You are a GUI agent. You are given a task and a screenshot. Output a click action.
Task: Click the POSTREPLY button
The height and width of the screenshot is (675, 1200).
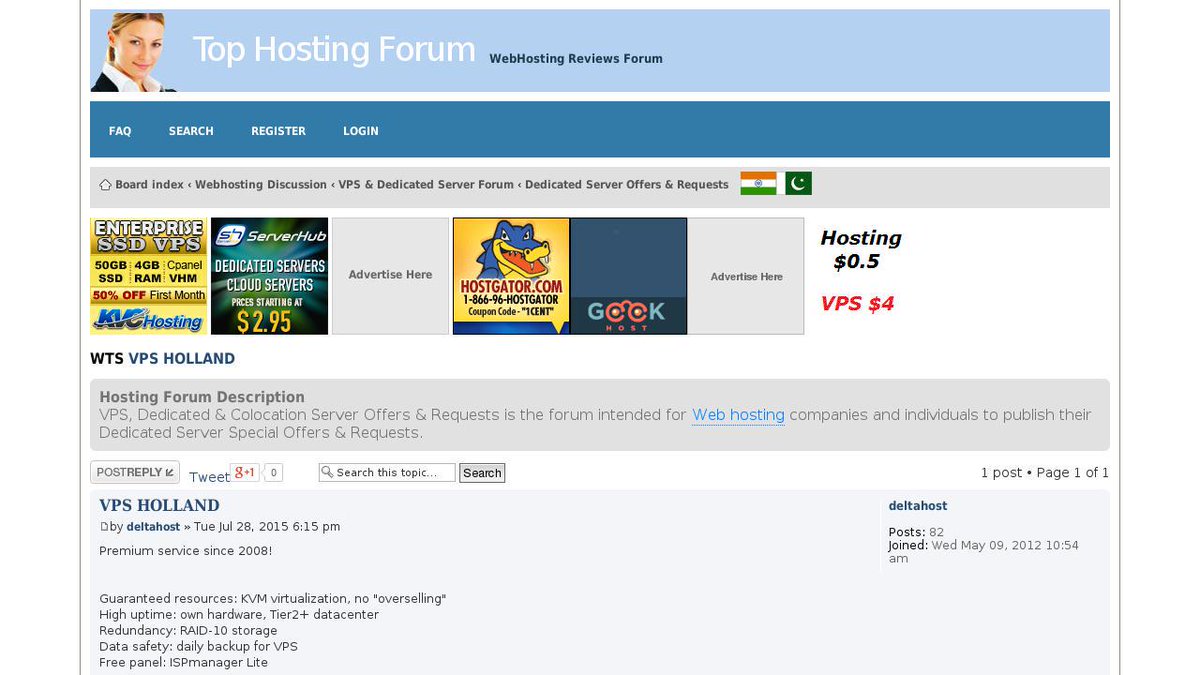tap(134, 471)
